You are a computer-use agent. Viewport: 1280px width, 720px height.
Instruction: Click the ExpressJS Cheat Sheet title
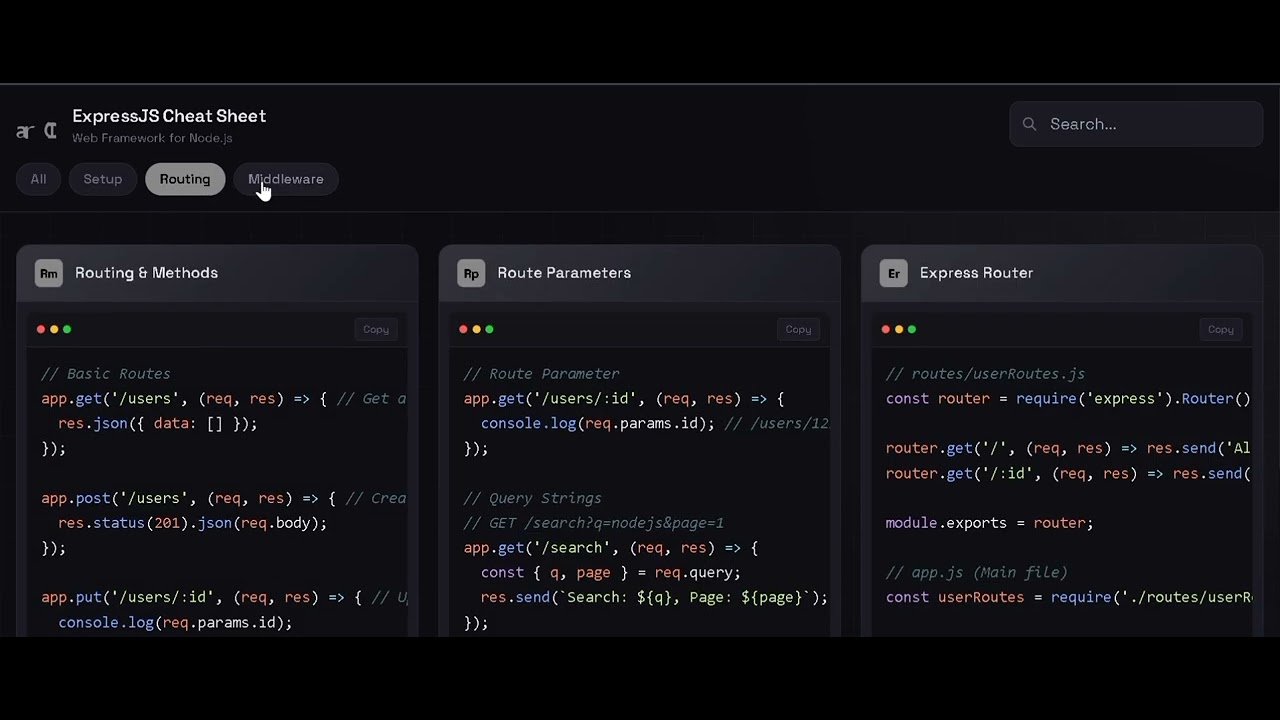pyautogui.click(x=169, y=116)
